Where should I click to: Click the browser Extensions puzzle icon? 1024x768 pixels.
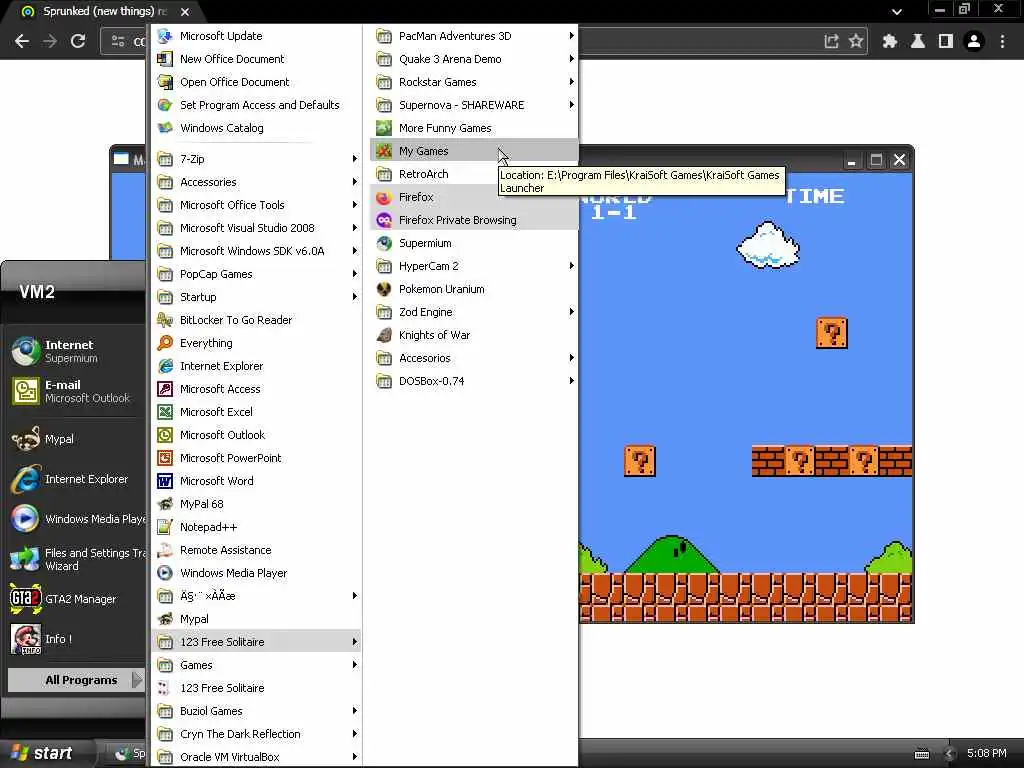click(889, 41)
